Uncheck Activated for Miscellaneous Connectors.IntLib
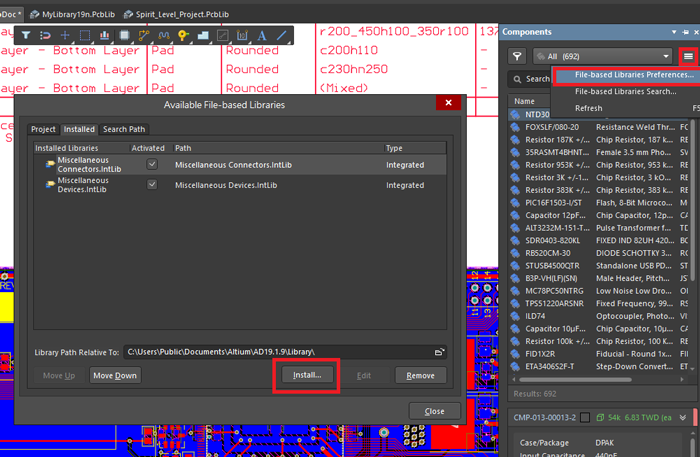 click(x=152, y=163)
